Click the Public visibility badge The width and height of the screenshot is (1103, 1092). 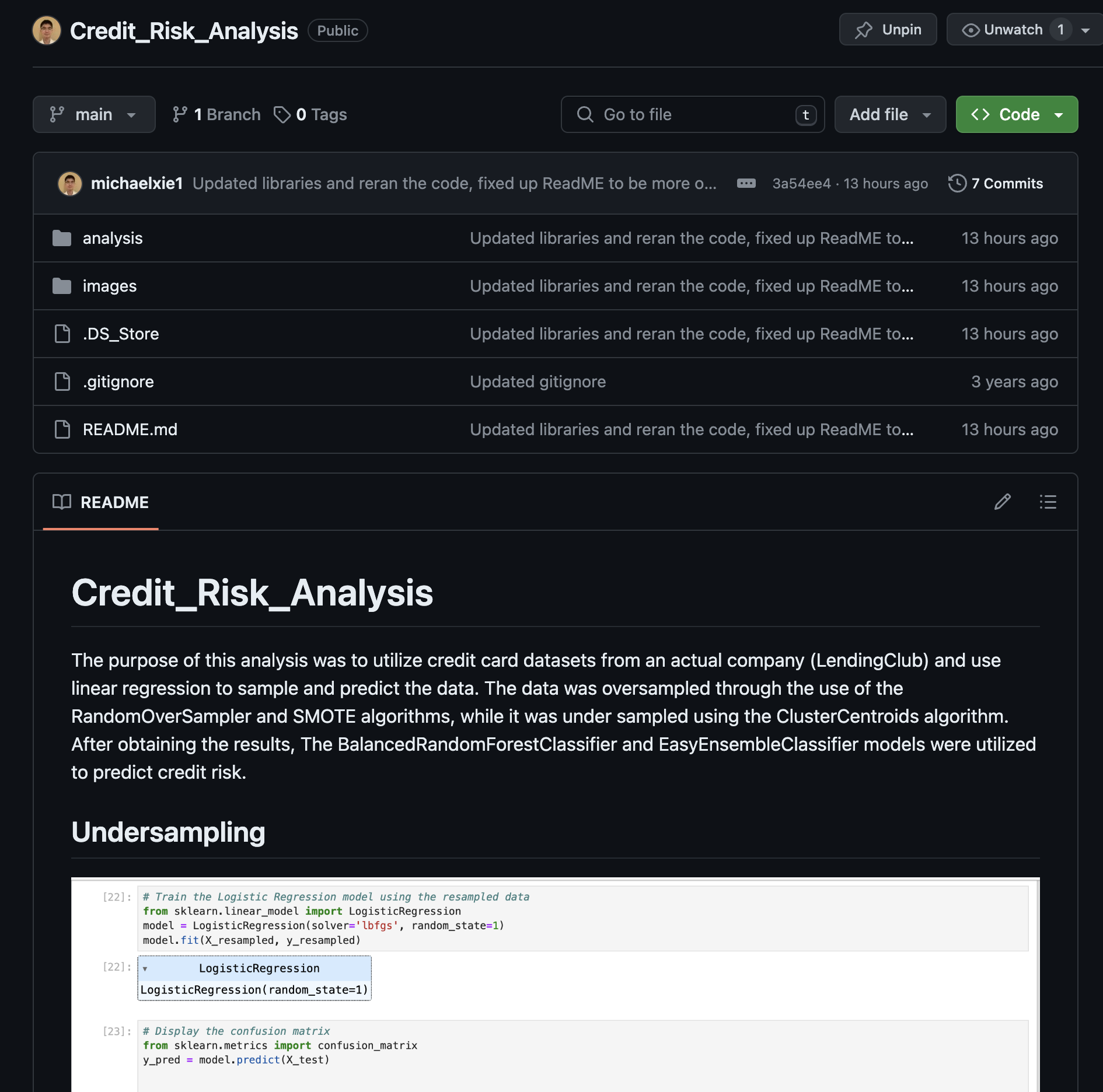pos(338,31)
